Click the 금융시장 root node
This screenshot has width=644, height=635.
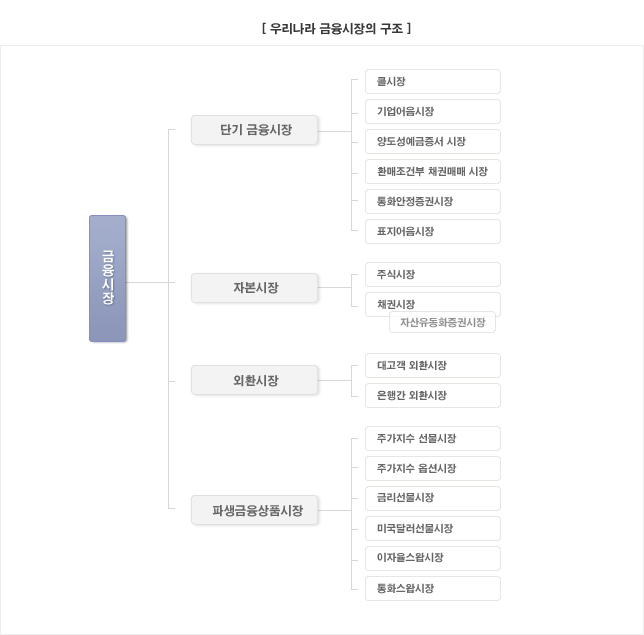(108, 278)
